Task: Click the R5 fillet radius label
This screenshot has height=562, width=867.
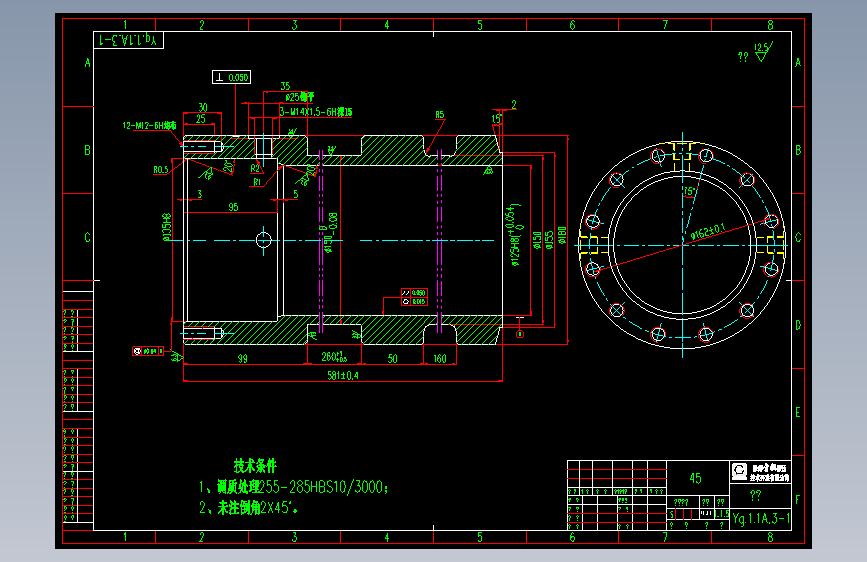Action: (x=440, y=115)
